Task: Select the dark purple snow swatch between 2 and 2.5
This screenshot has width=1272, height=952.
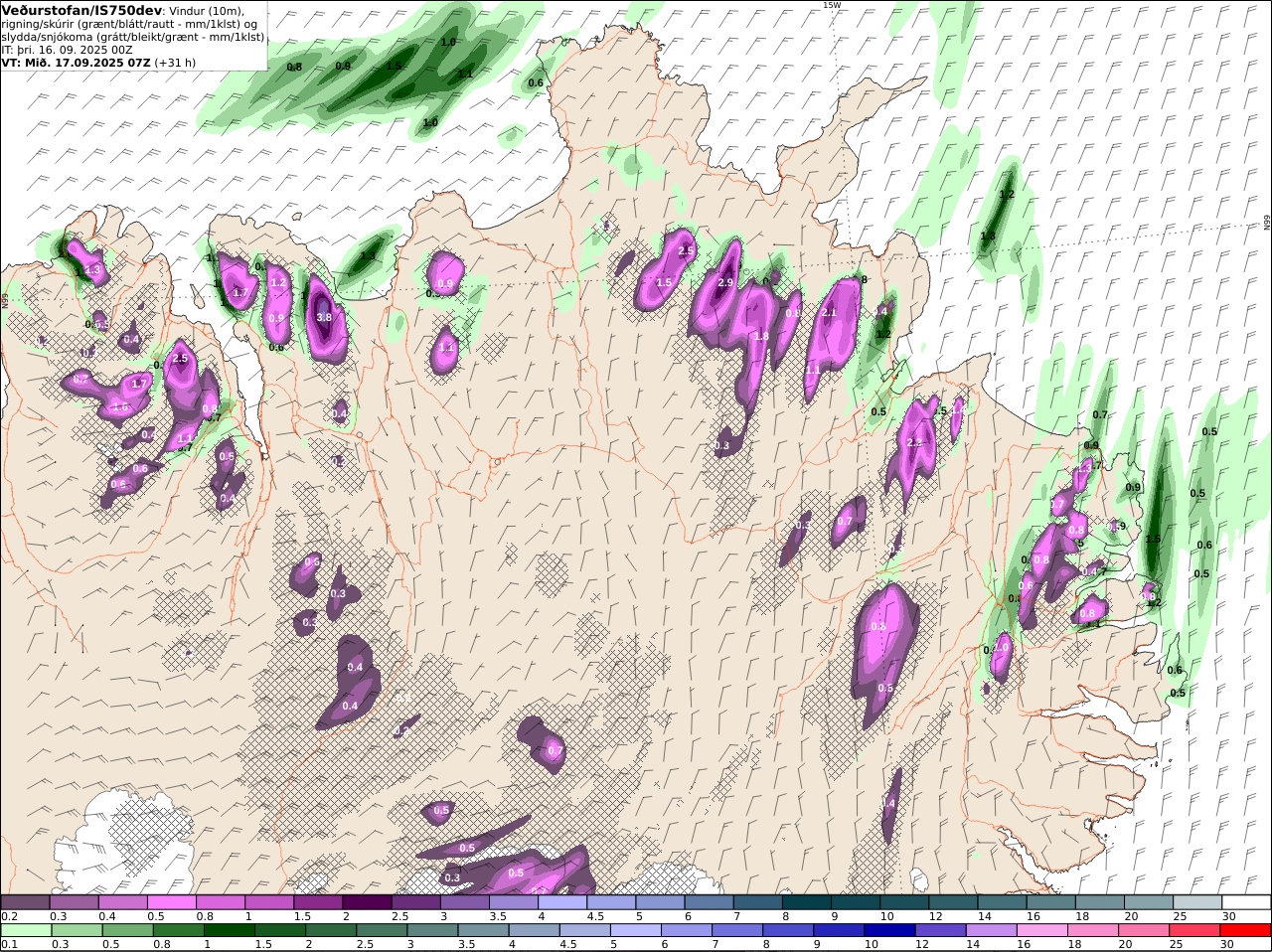Action: tap(367, 902)
